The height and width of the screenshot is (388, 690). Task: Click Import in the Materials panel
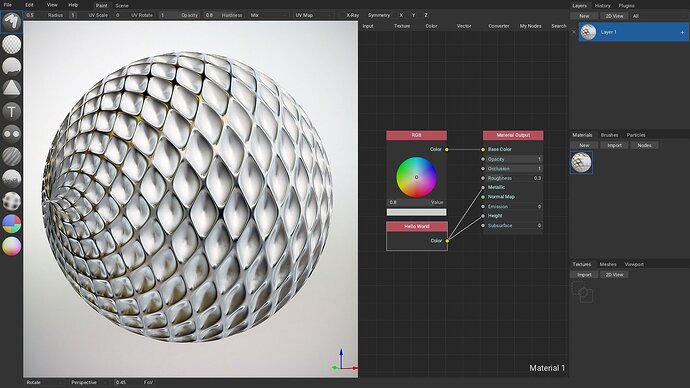coord(614,145)
